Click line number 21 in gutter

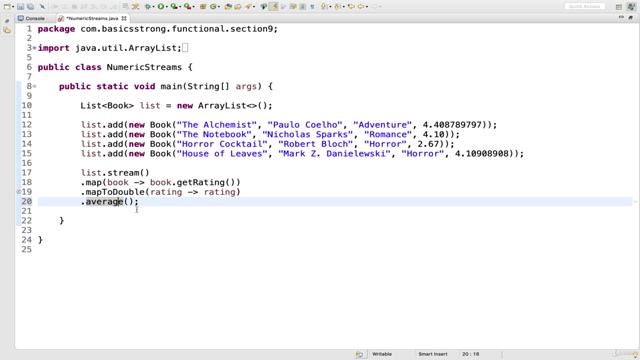27,211
